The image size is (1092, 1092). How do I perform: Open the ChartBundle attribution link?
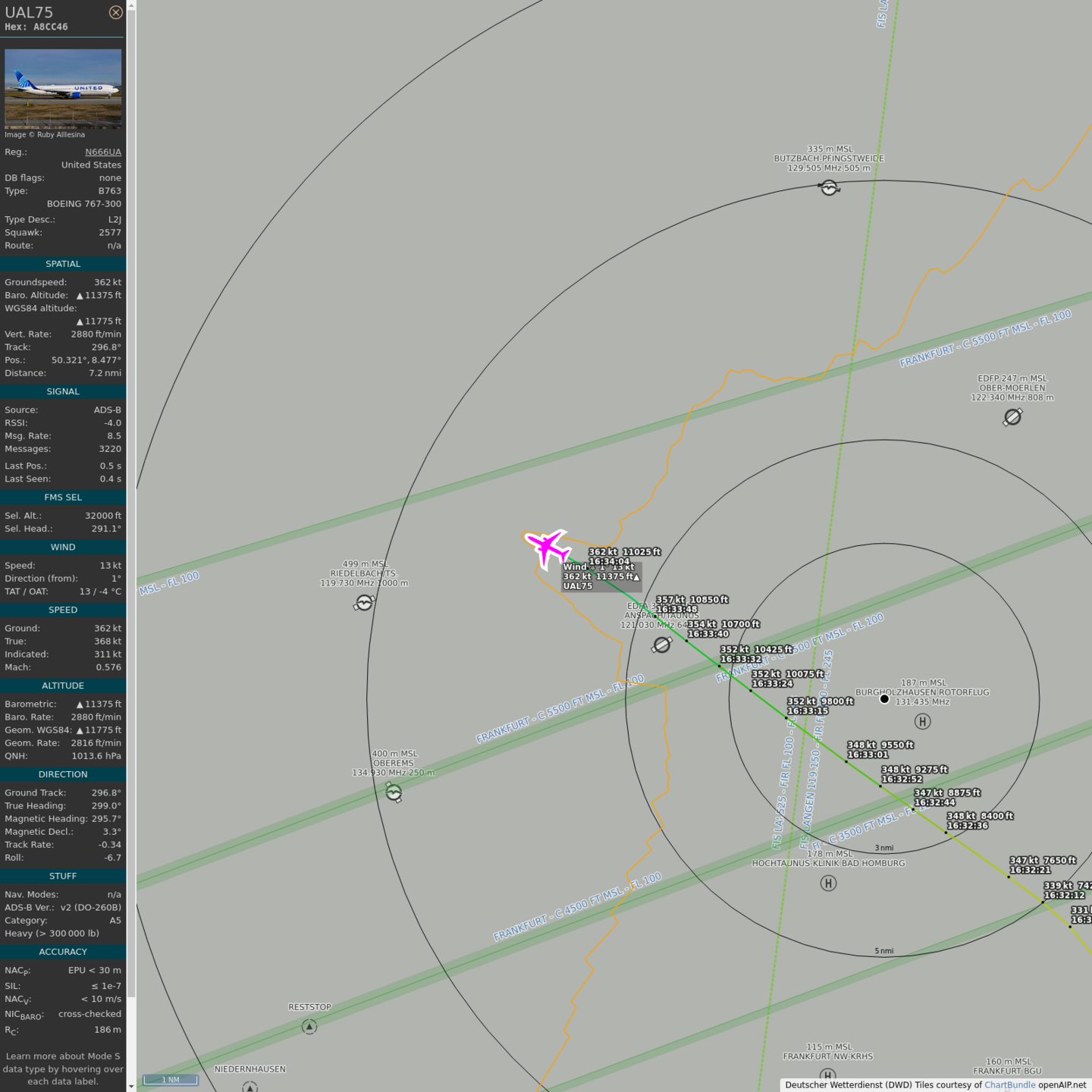pyautogui.click(x=1009, y=1085)
